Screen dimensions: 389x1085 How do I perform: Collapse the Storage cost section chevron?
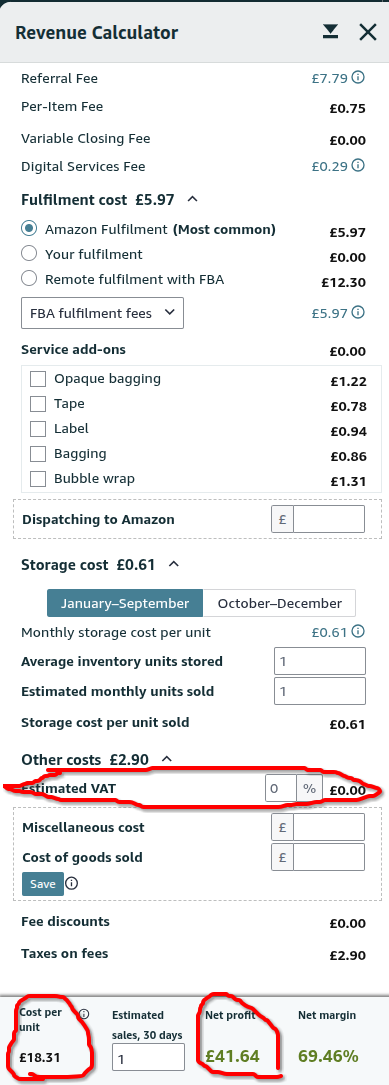tap(174, 564)
